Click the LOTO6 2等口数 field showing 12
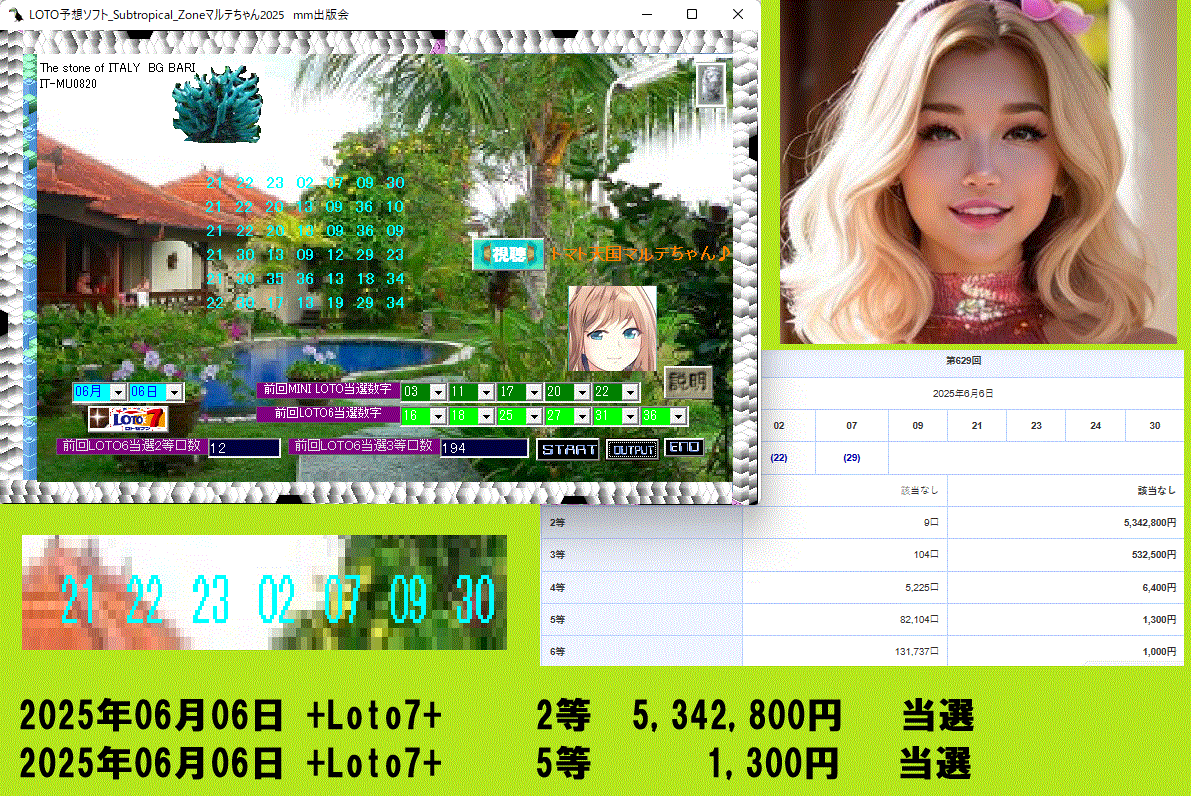 tap(244, 448)
